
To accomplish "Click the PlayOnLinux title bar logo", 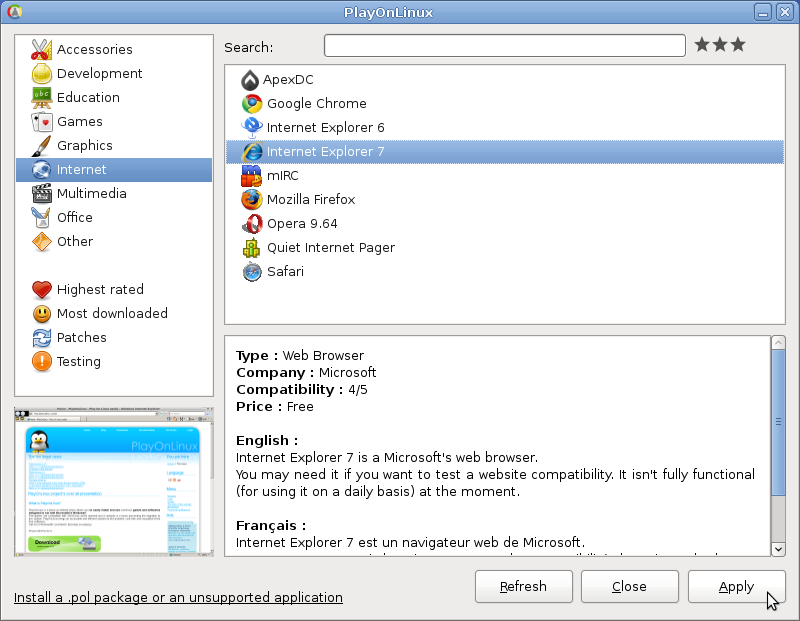I will pyautogui.click(x=15, y=11).
